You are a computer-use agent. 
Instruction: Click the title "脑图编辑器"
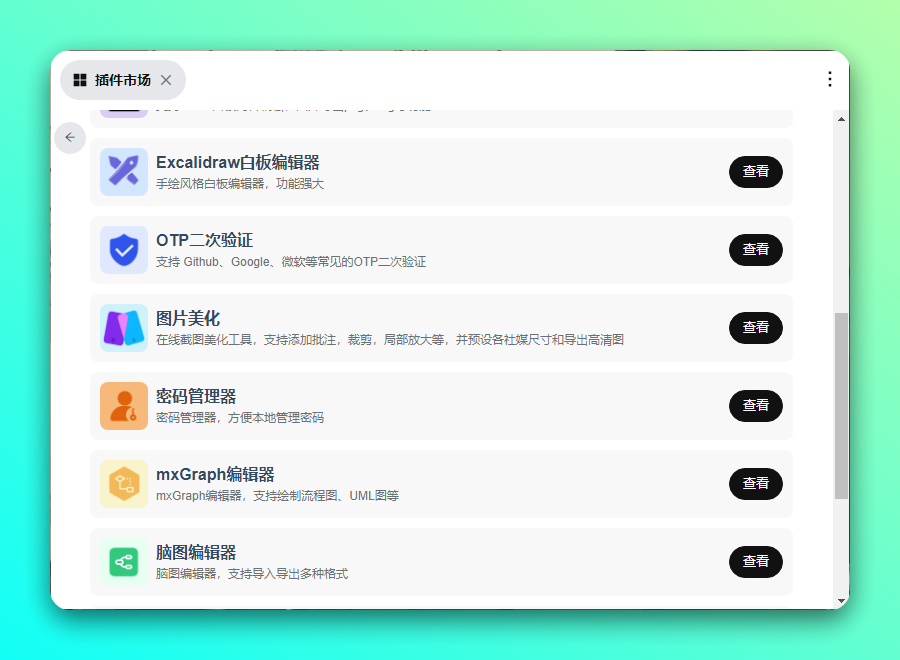pos(196,553)
